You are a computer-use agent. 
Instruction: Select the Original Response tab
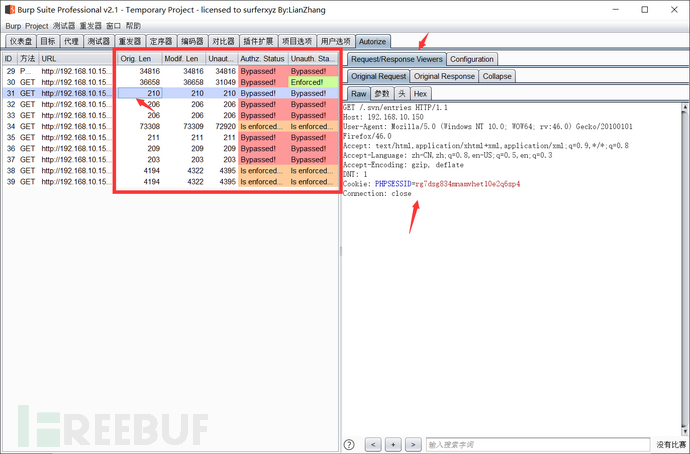pyautogui.click(x=444, y=76)
